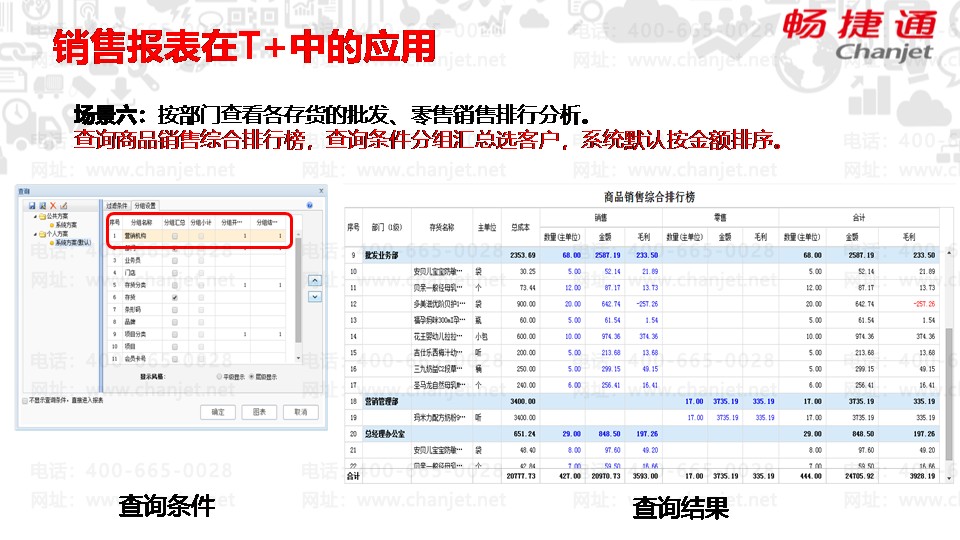960x540 pixels.
Task: Click the 分组名称 column header
Action: (141, 222)
